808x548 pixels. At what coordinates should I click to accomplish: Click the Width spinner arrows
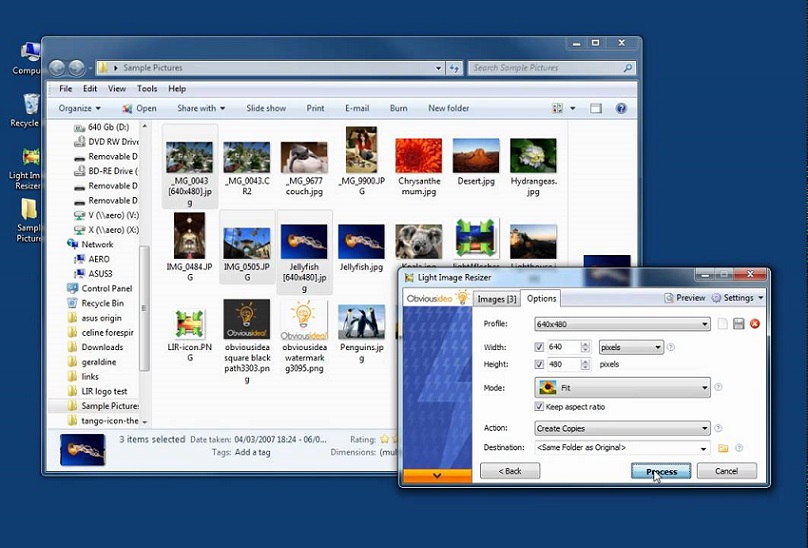585,347
